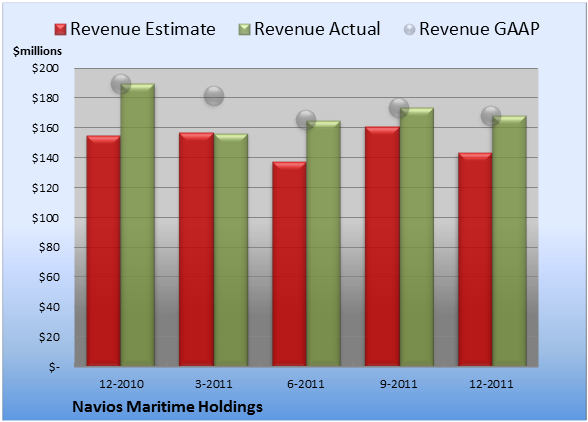Click the '$80' y-axis label

[x=49, y=248]
